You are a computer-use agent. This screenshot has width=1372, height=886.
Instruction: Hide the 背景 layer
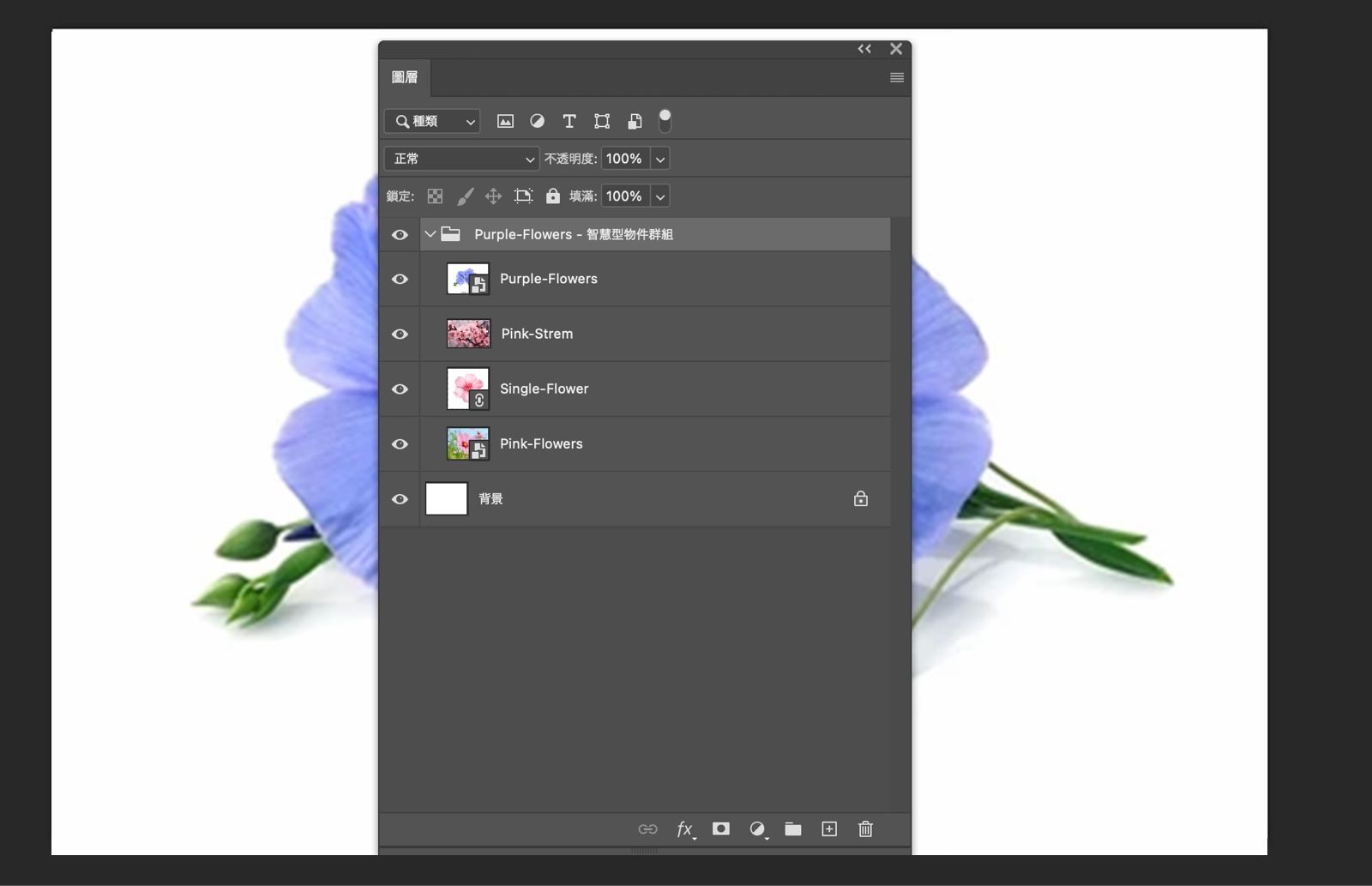point(400,498)
